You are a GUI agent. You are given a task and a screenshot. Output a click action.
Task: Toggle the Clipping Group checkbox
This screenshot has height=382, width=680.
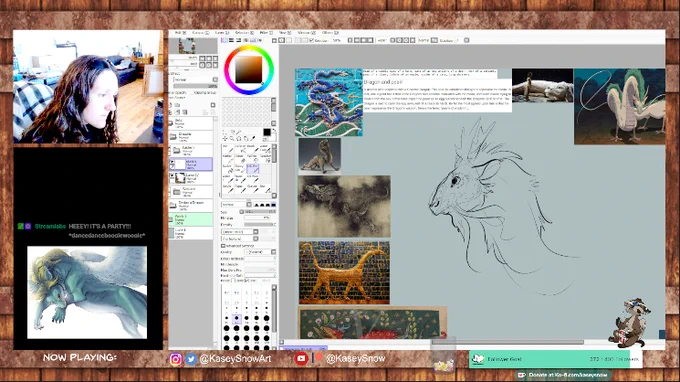pyautogui.click(x=192, y=93)
